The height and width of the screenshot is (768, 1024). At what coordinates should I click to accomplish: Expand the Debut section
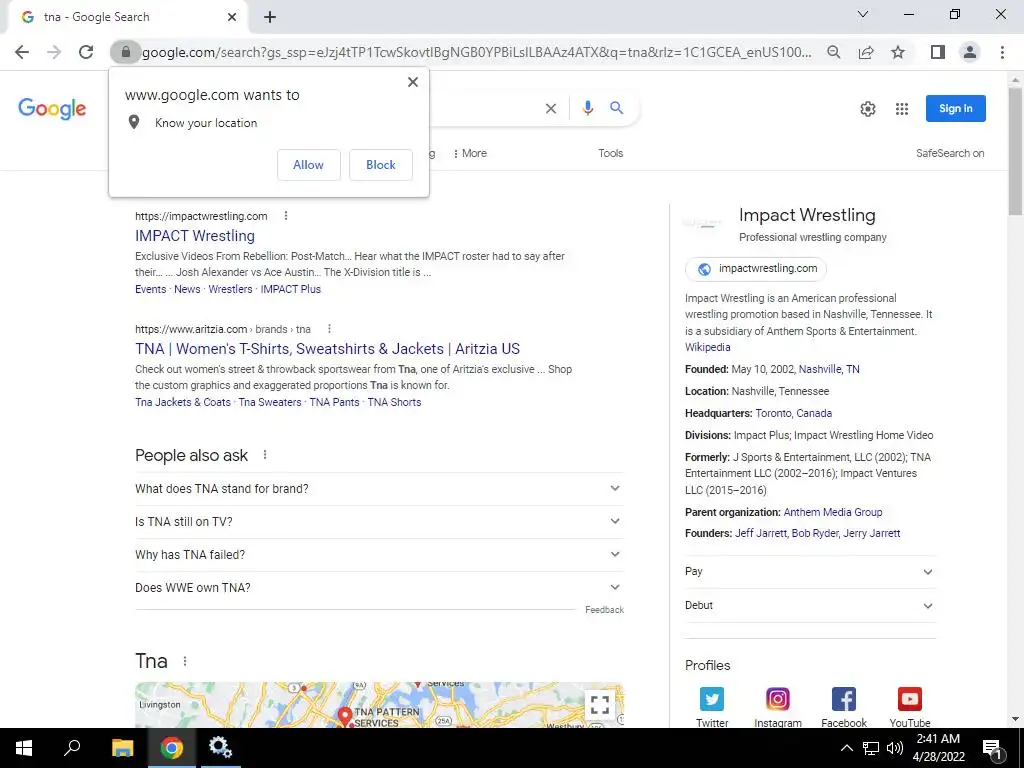tap(810, 605)
